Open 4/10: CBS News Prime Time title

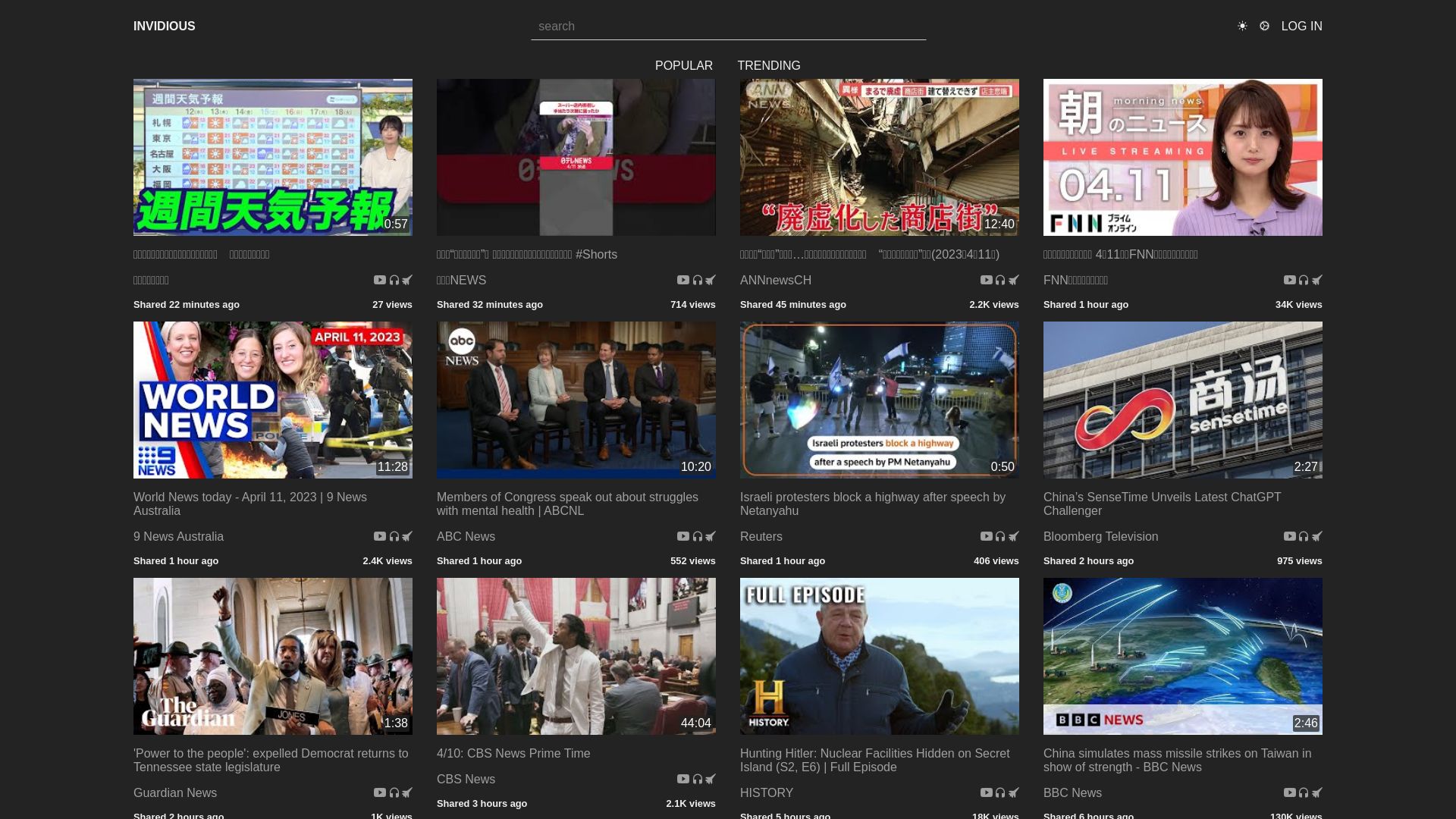[513, 754]
